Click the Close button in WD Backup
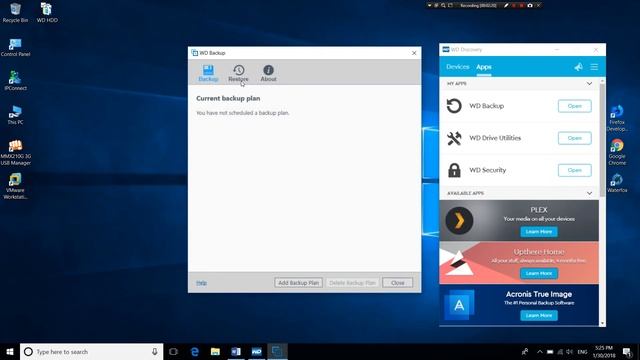 pos(398,282)
